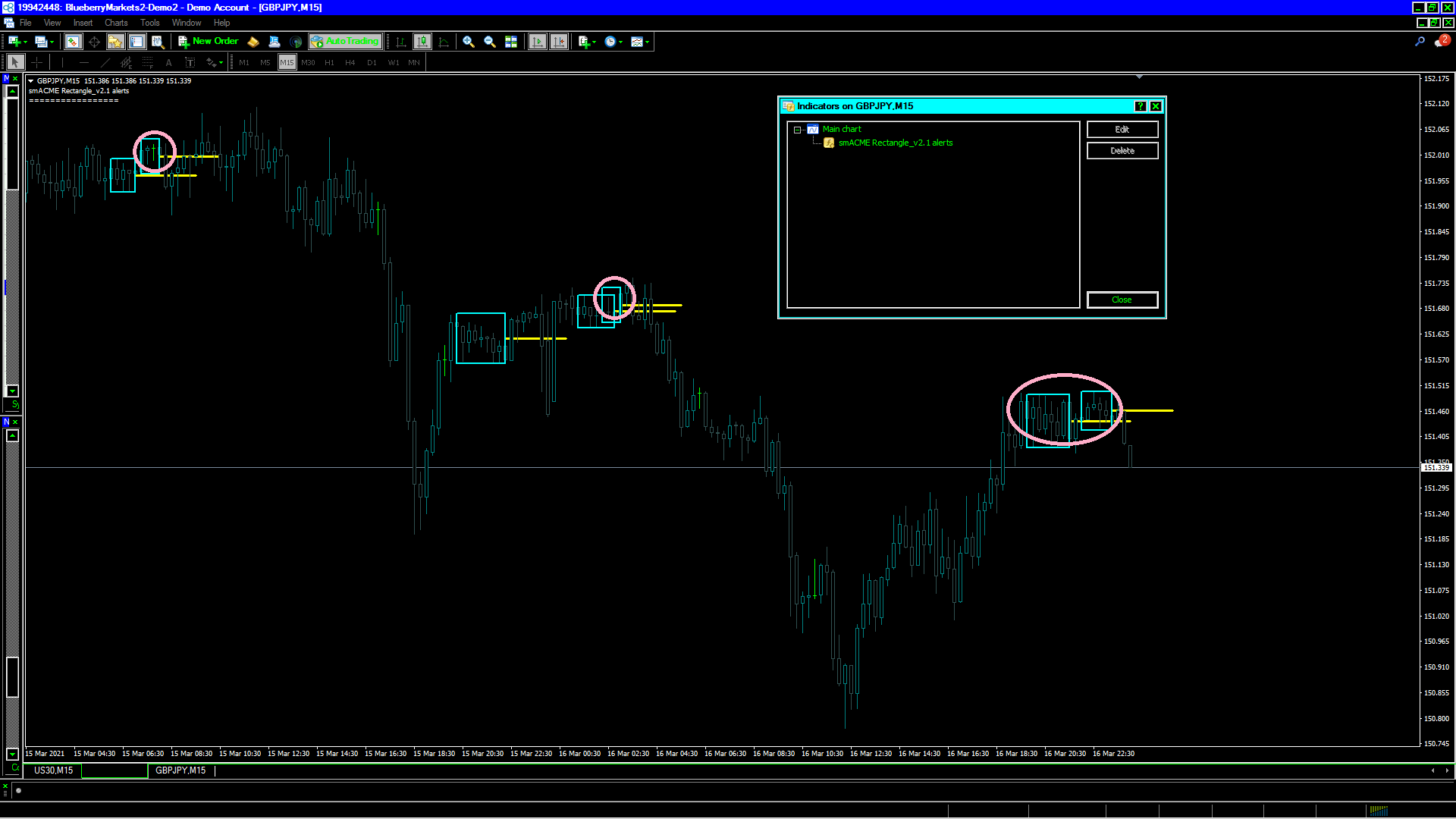The width and height of the screenshot is (1456, 819).
Task: Click the Edit button in Indicators dialog
Action: click(x=1122, y=130)
